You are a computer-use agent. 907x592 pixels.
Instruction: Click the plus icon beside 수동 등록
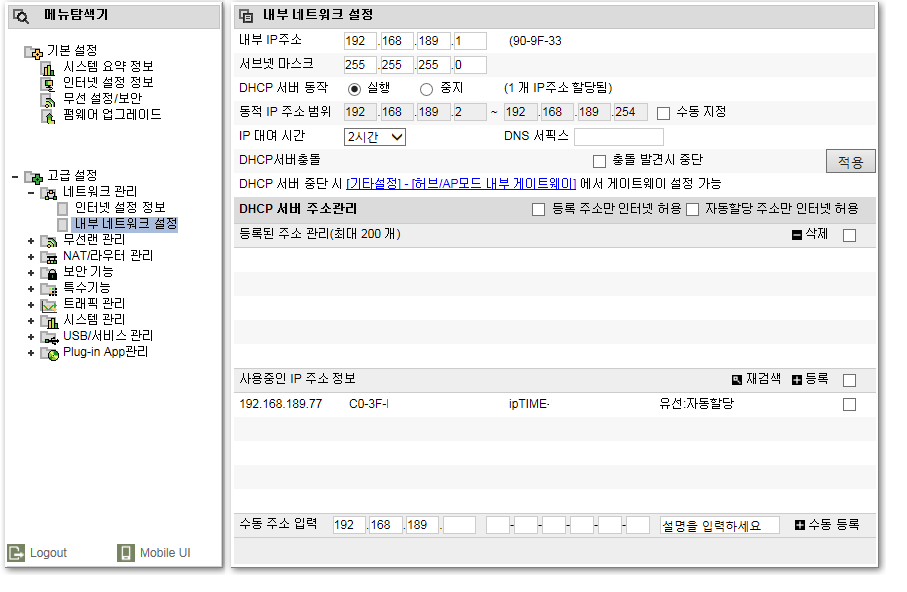tap(799, 525)
